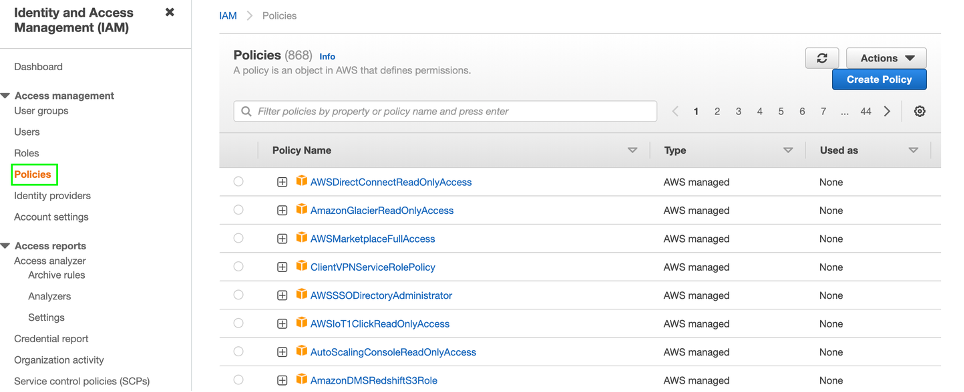Open Roles in sidebar
The width and height of the screenshot is (964, 392).
point(26,153)
